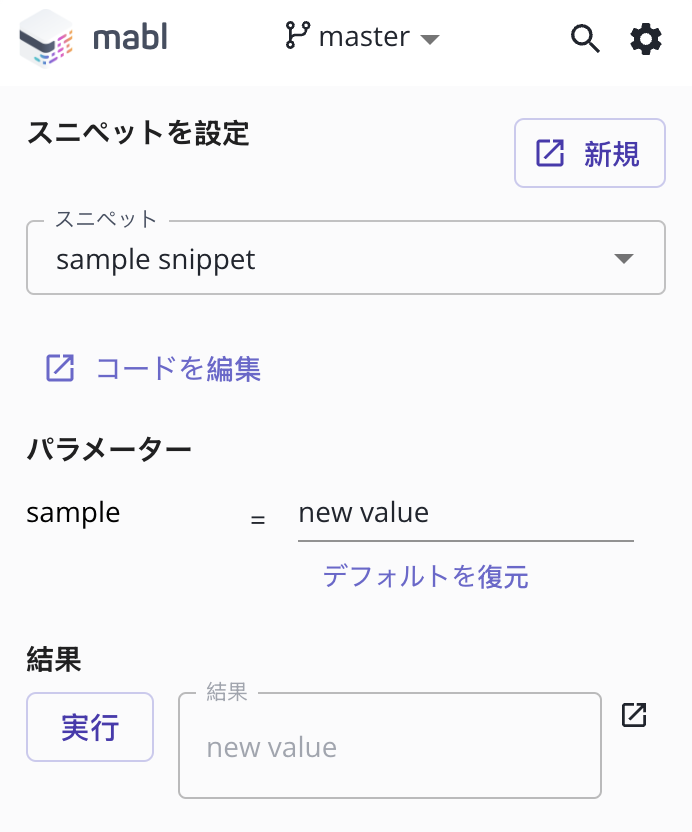The height and width of the screenshot is (832, 692).
Task: Open the スニペット sample snippet dropdown
Action: coord(346,258)
